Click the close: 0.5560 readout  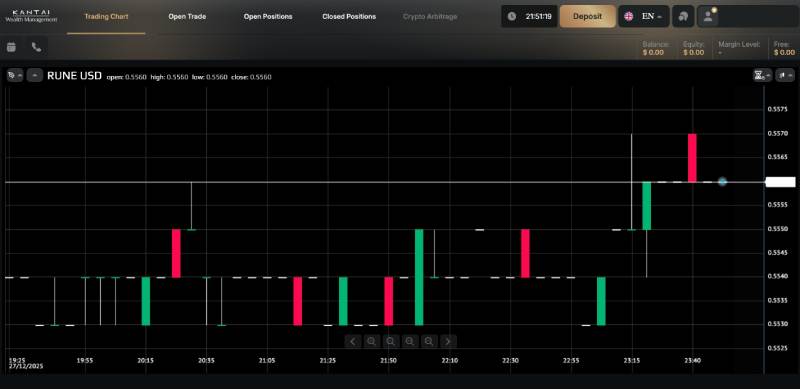(x=251, y=77)
